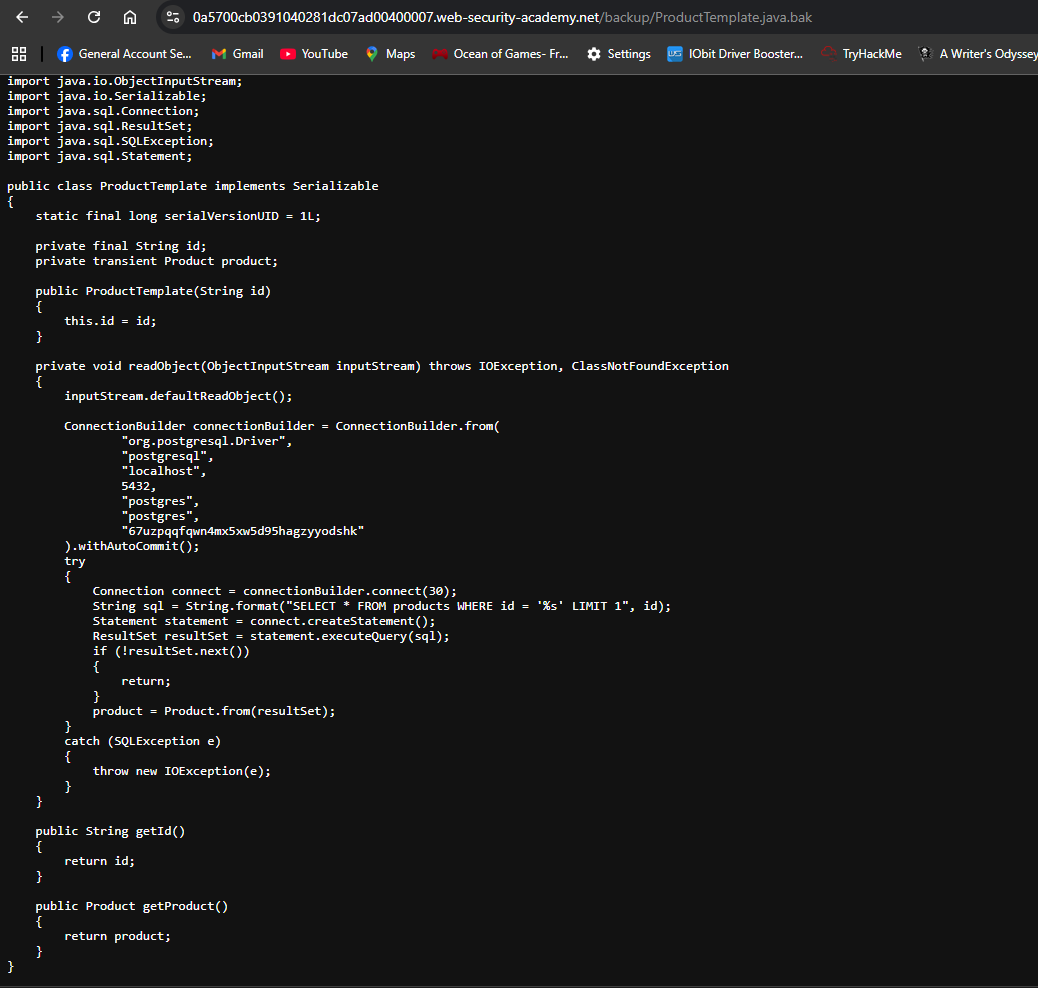Click the line "import java.sql.SQLException;"
This screenshot has width=1038, height=988.
click(111, 141)
